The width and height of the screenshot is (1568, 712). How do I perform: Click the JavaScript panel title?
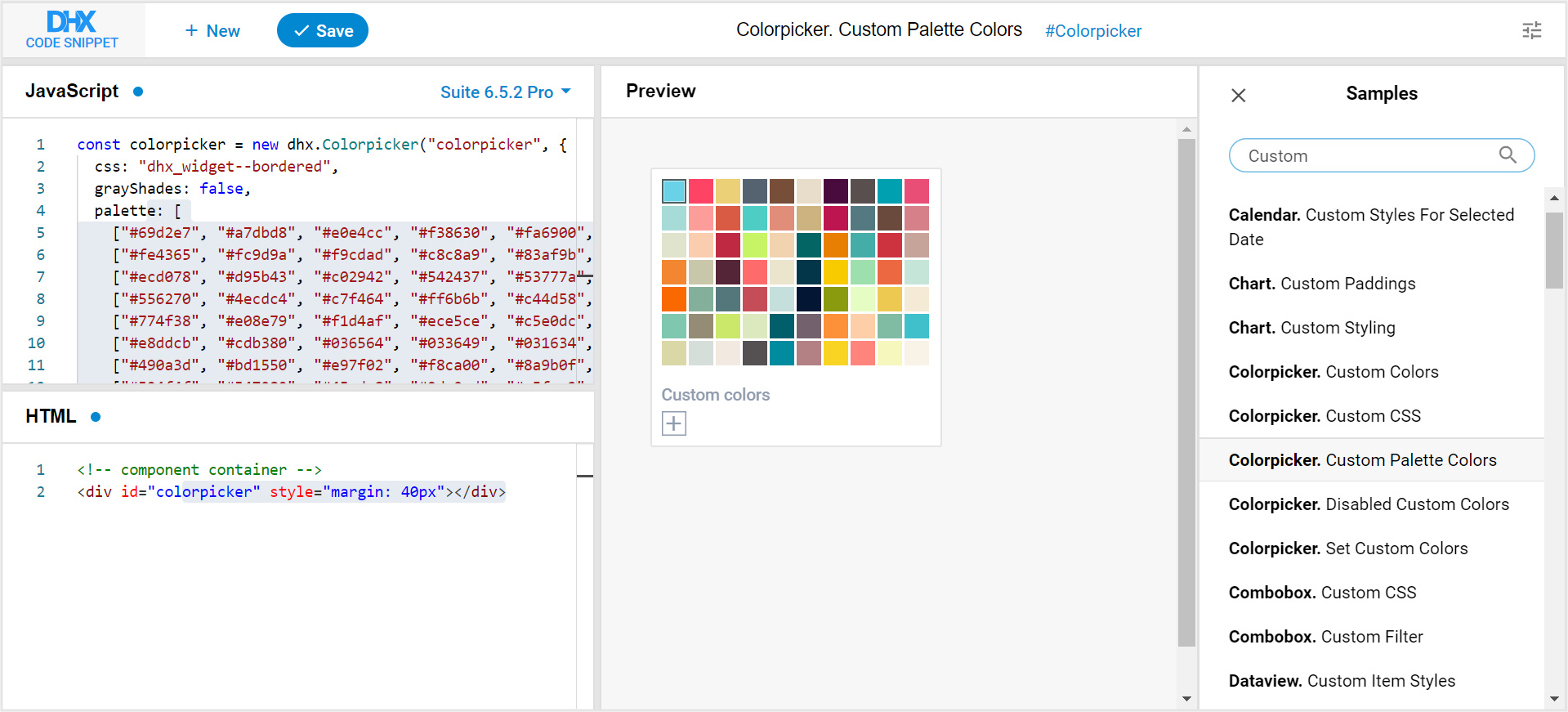coord(72,91)
